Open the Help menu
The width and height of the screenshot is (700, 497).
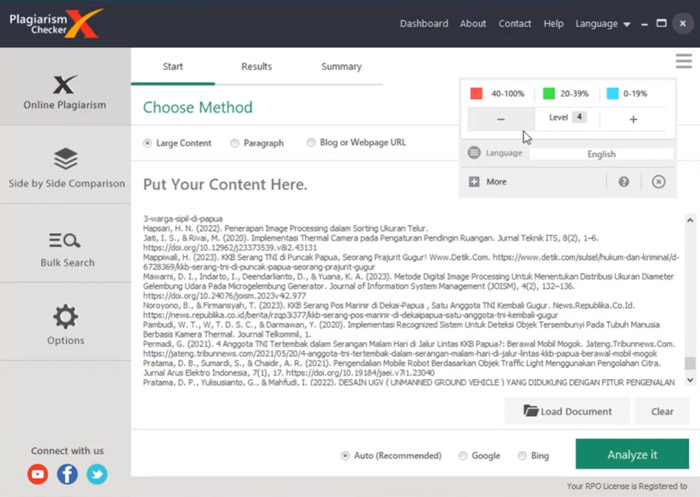pyautogui.click(x=553, y=24)
